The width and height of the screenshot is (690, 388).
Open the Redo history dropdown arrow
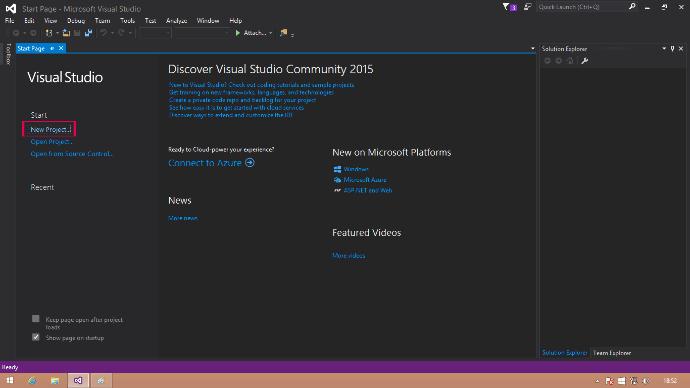pyautogui.click(x=130, y=33)
